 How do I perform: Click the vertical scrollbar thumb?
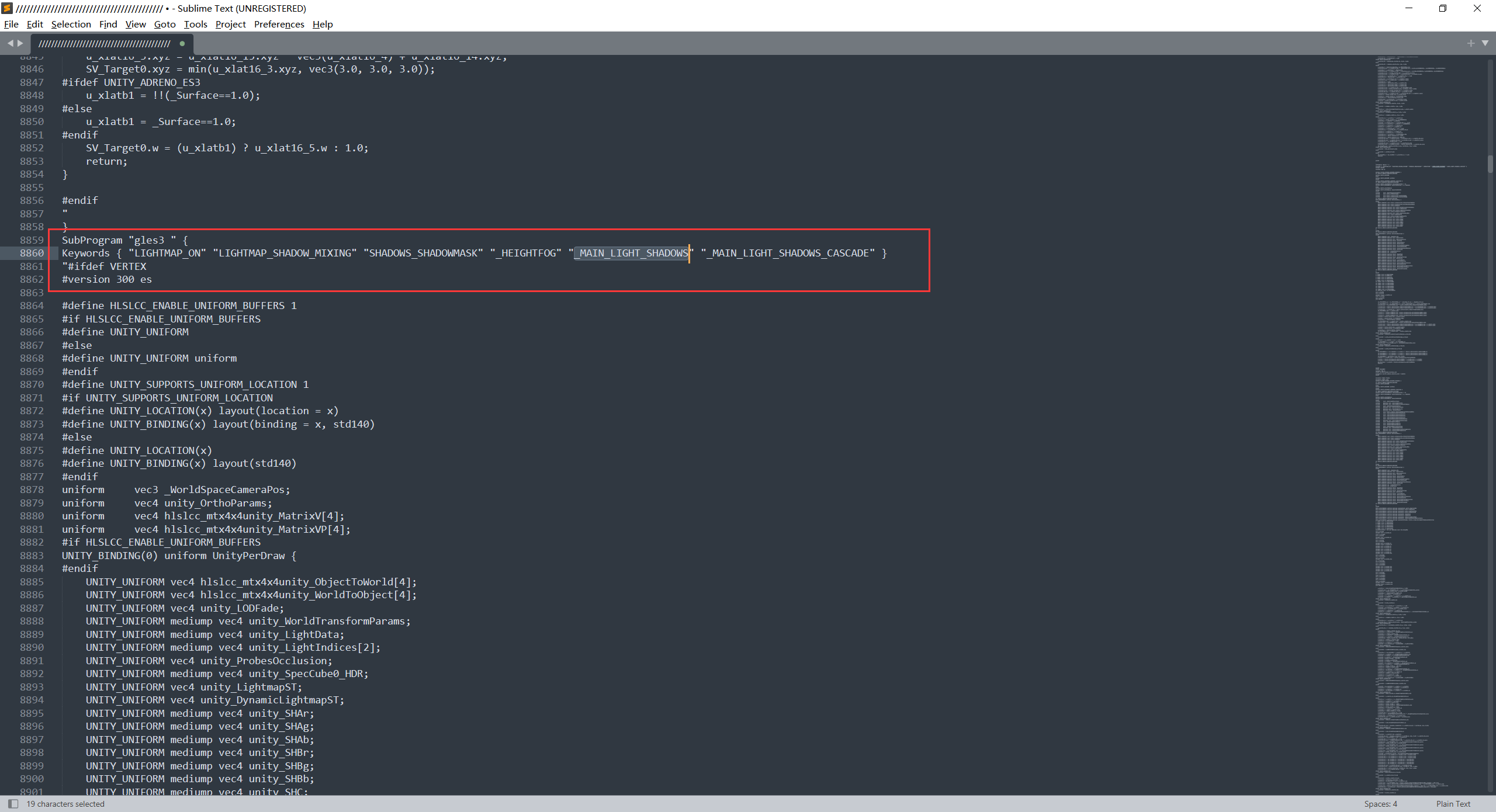1491,165
